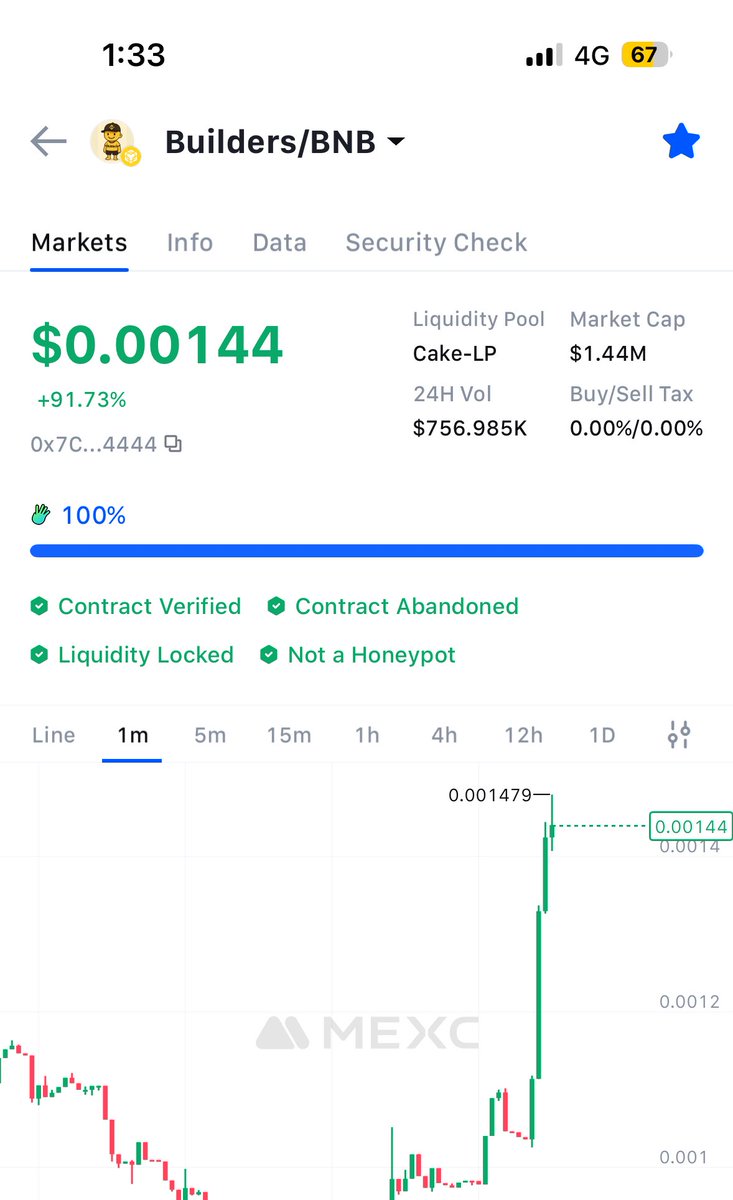Open chart indicator settings sliders icon
733x1200 pixels.
click(x=679, y=735)
